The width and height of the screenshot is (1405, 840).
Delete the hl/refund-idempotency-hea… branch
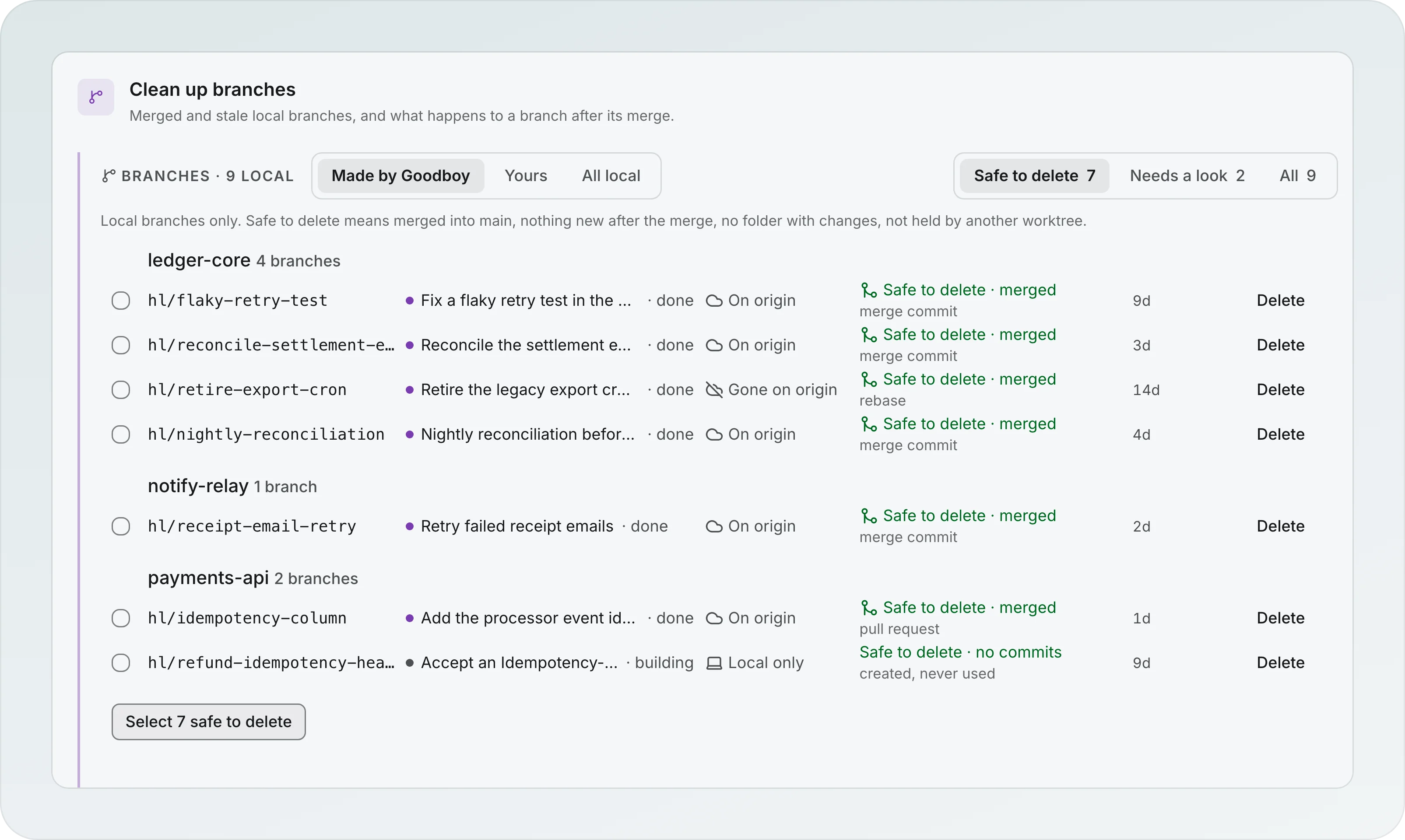1280,663
